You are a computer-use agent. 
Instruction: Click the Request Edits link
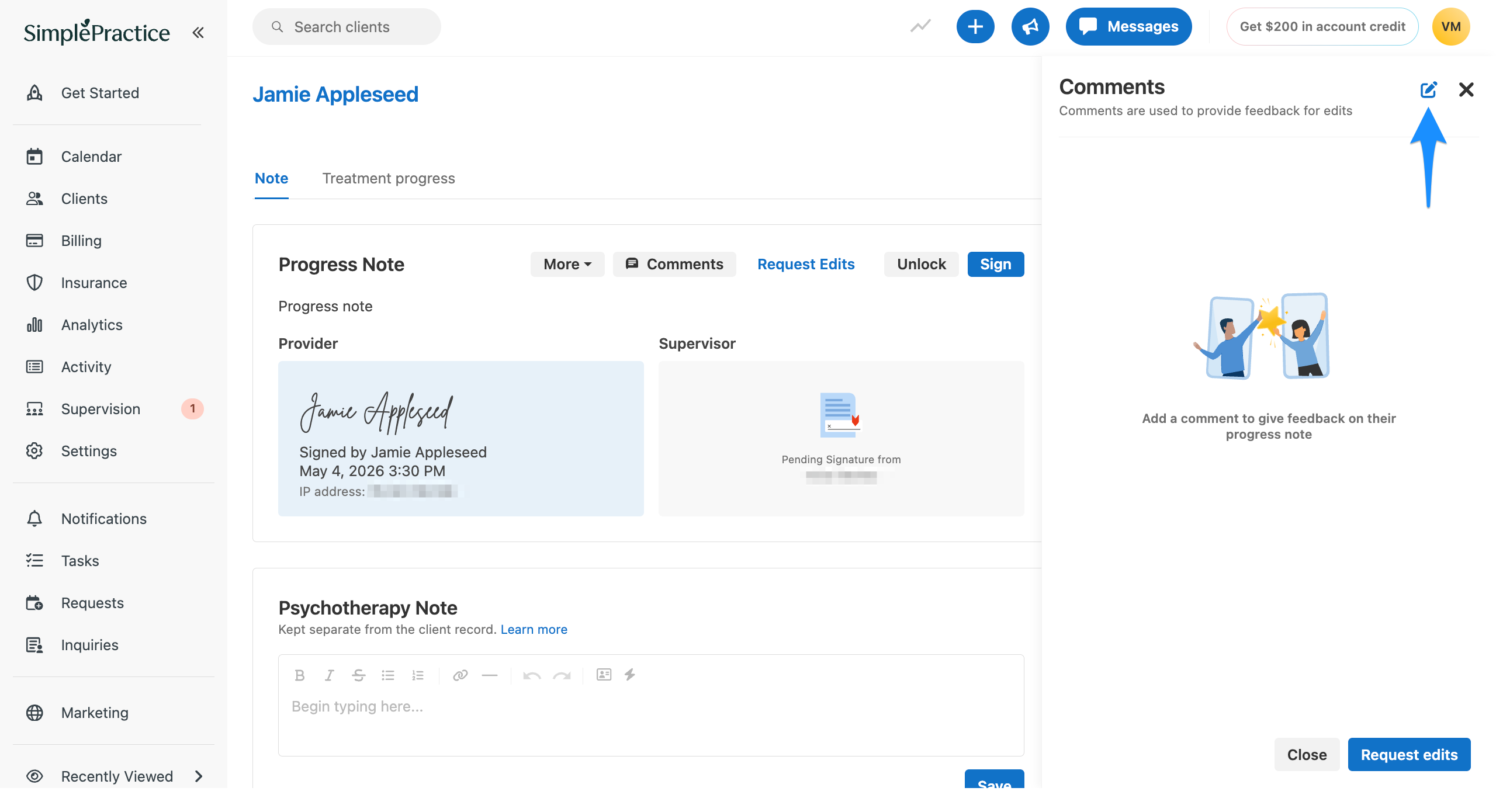tap(806, 264)
